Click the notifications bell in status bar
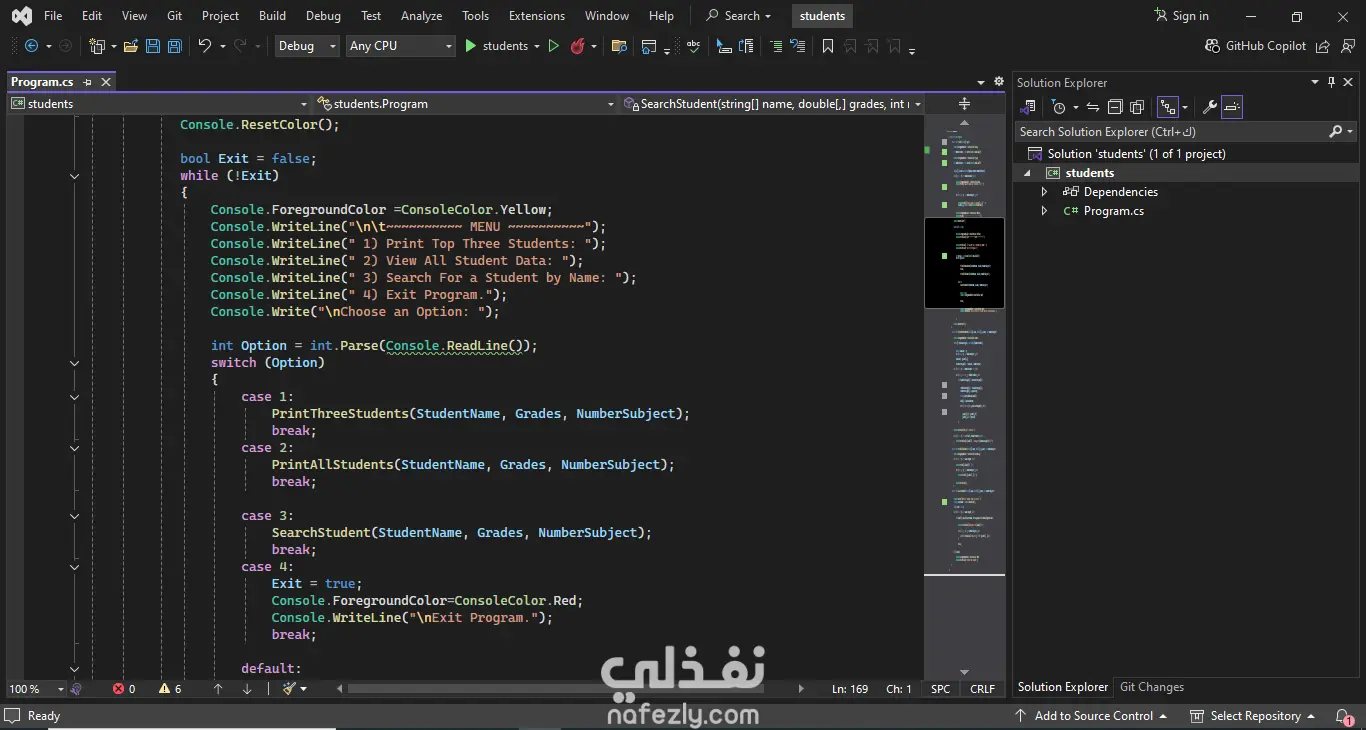Screen dimensions: 1366x730 pos(1344,716)
